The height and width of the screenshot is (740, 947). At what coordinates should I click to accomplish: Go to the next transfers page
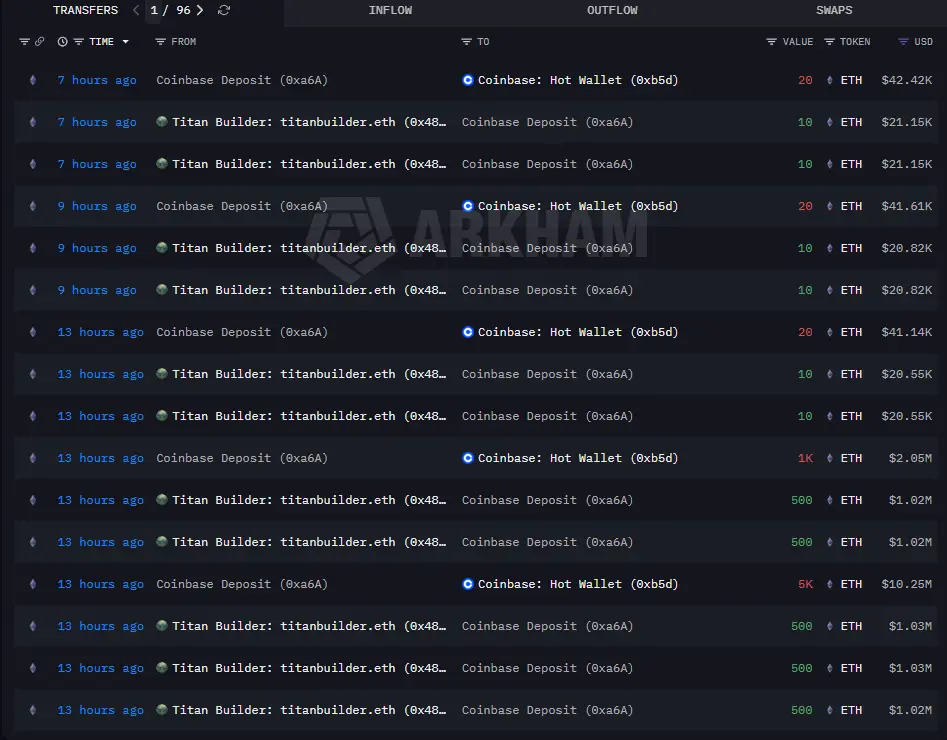click(200, 10)
